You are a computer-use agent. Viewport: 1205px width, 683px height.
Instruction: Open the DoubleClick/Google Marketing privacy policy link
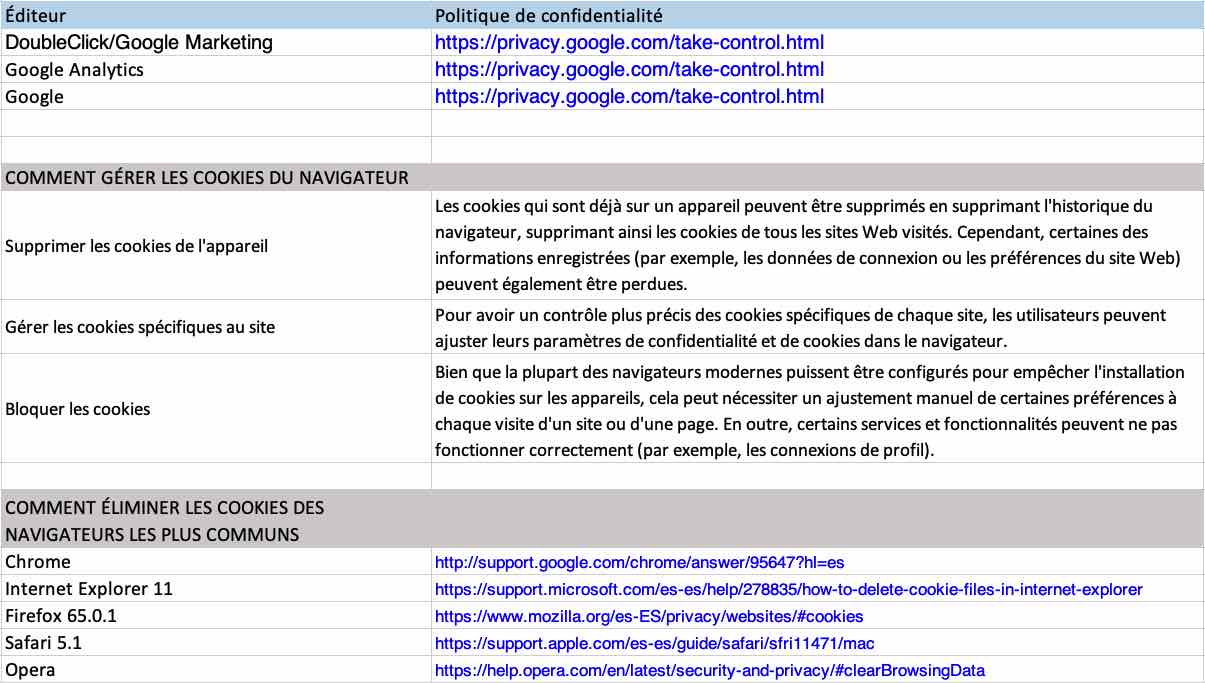[629, 43]
